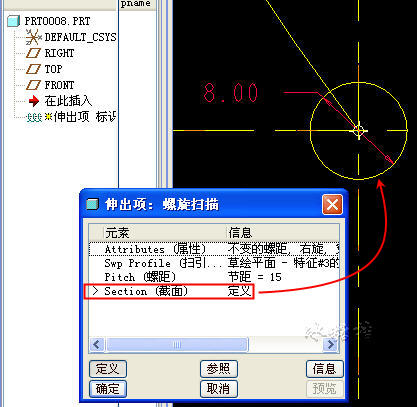This screenshot has width=417, height=407.
Task: Click 信息 column header
Action: coord(240,233)
